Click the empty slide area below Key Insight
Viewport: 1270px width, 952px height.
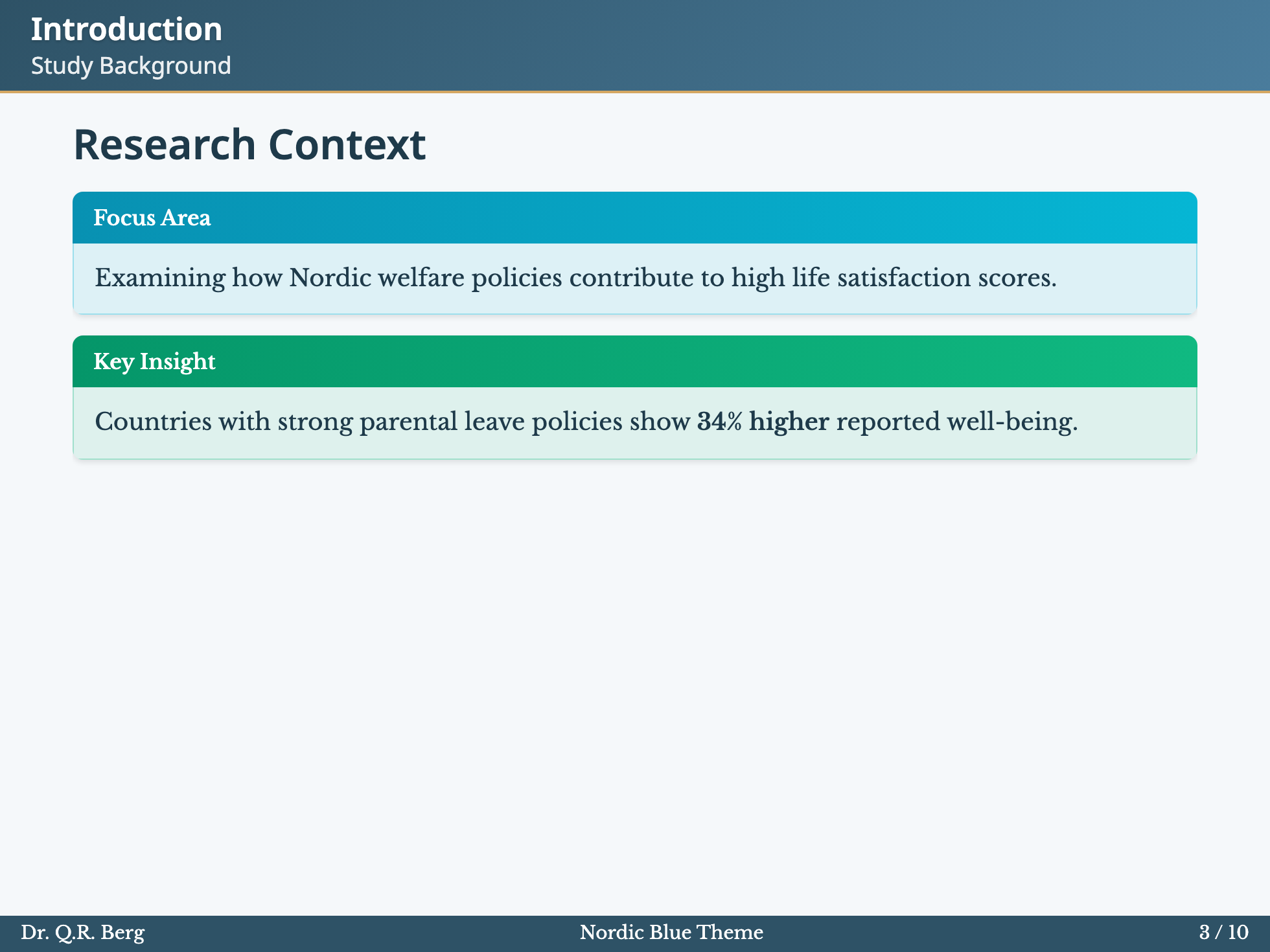tap(635, 680)
